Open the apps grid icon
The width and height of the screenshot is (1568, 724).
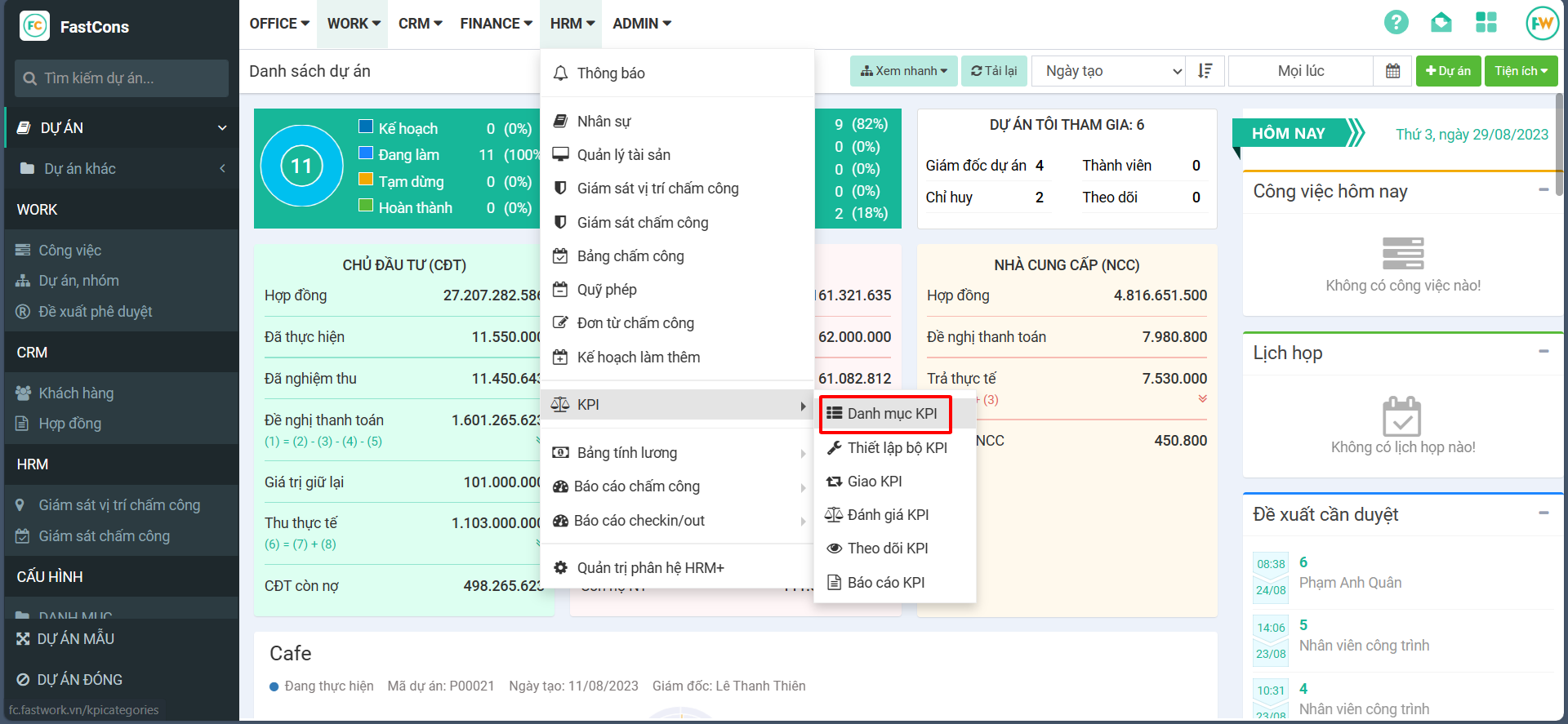[x=1486, y=23]
